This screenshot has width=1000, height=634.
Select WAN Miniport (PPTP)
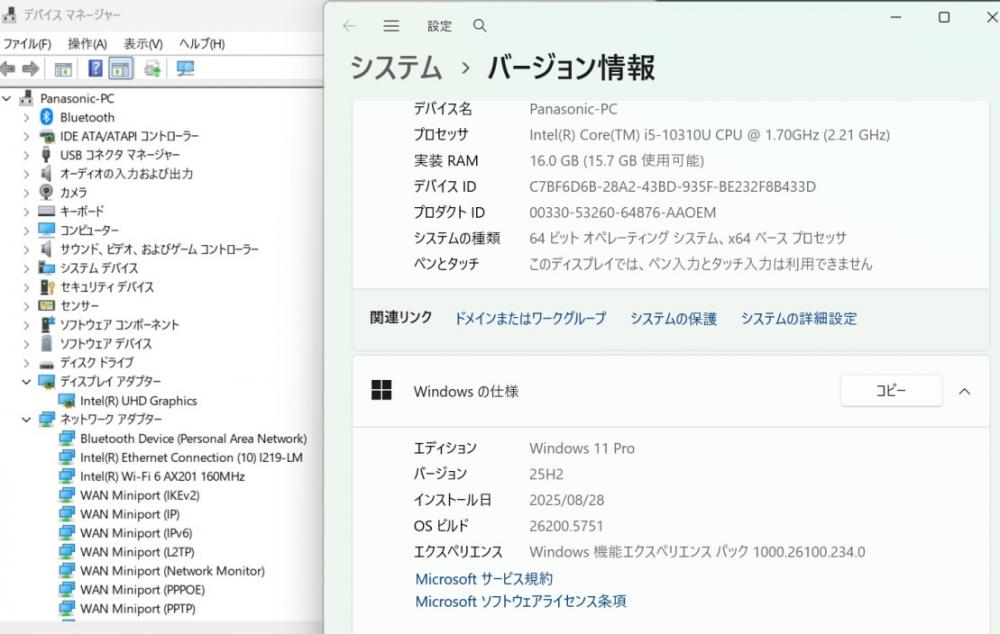pos(138,608)
